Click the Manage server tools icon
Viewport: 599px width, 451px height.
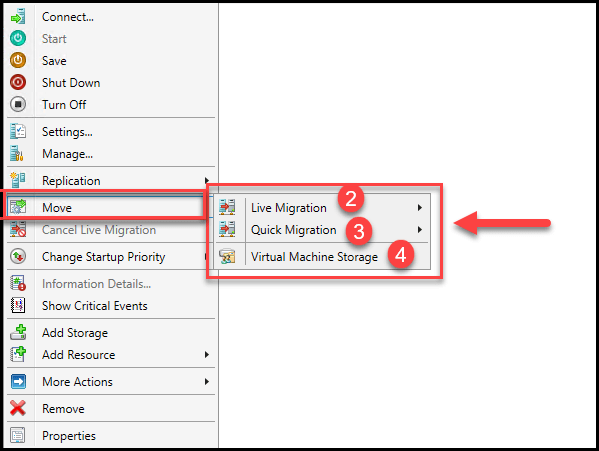coord(17,154)
